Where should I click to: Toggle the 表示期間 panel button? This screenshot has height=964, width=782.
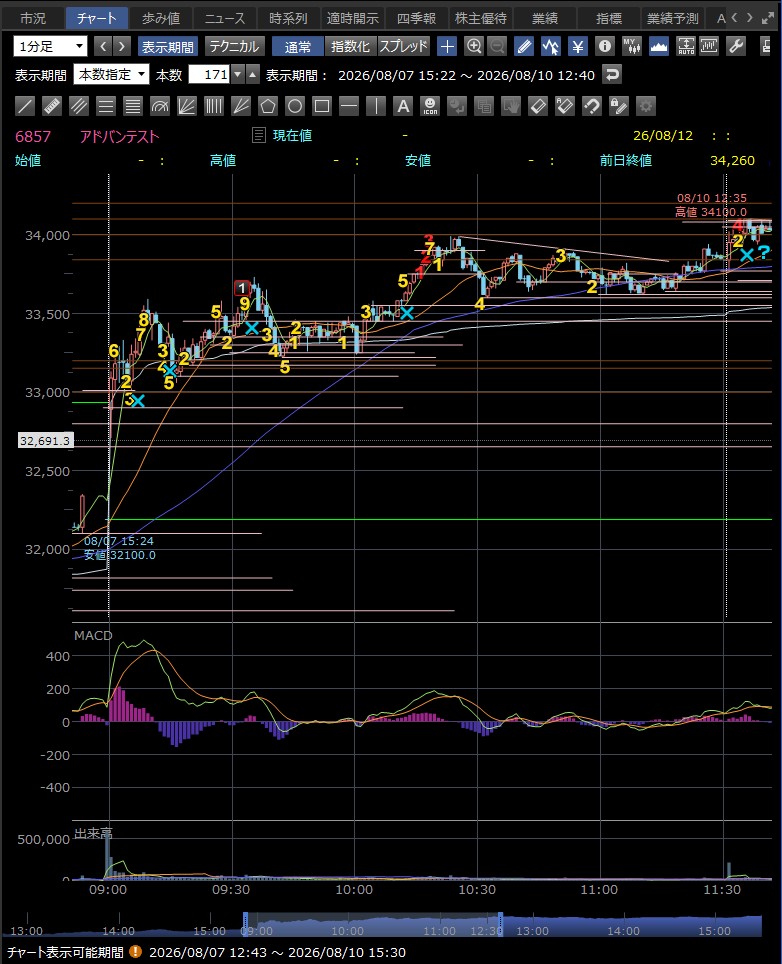167,46
